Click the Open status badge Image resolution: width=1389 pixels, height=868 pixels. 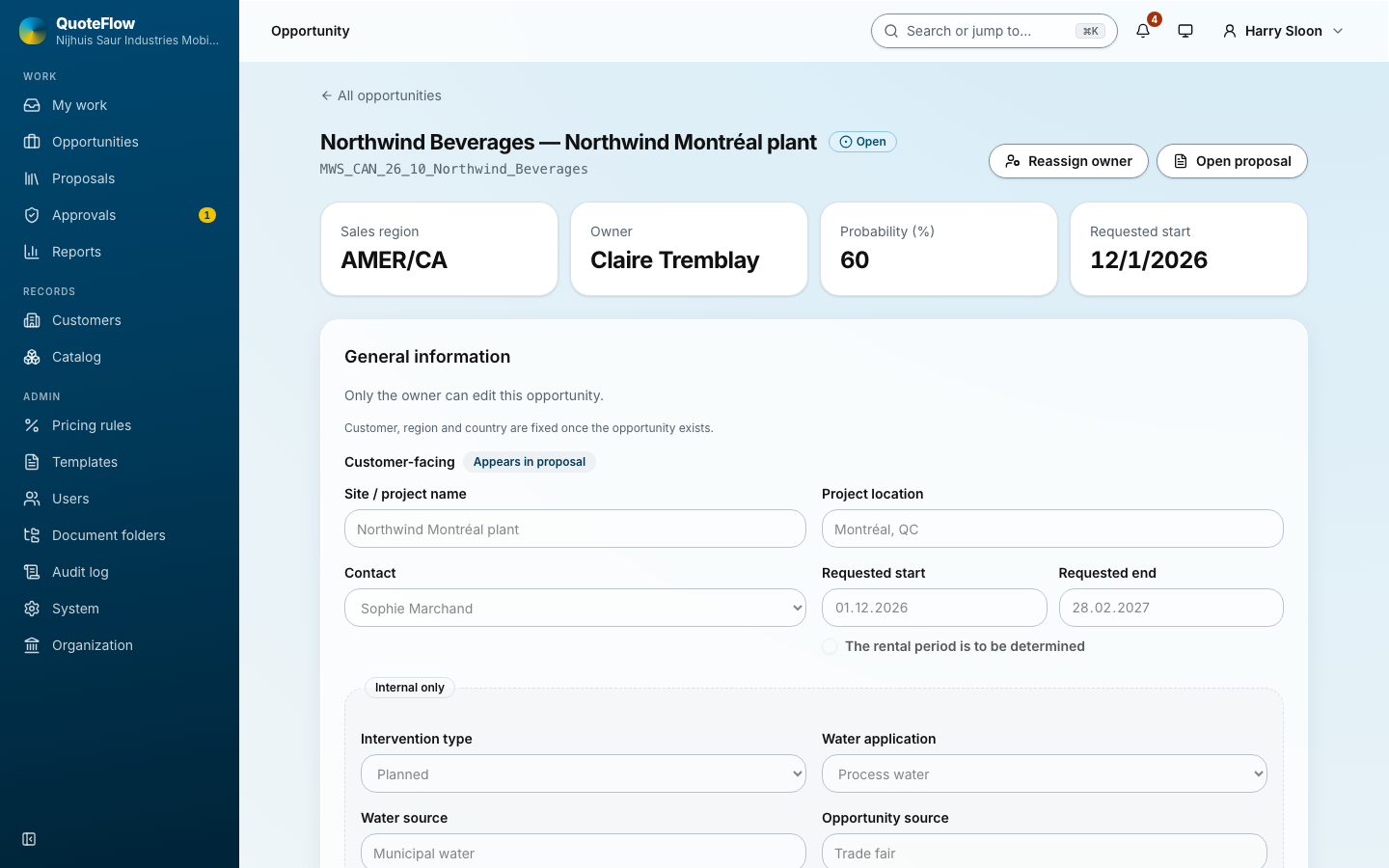click(x=862, y=142)
